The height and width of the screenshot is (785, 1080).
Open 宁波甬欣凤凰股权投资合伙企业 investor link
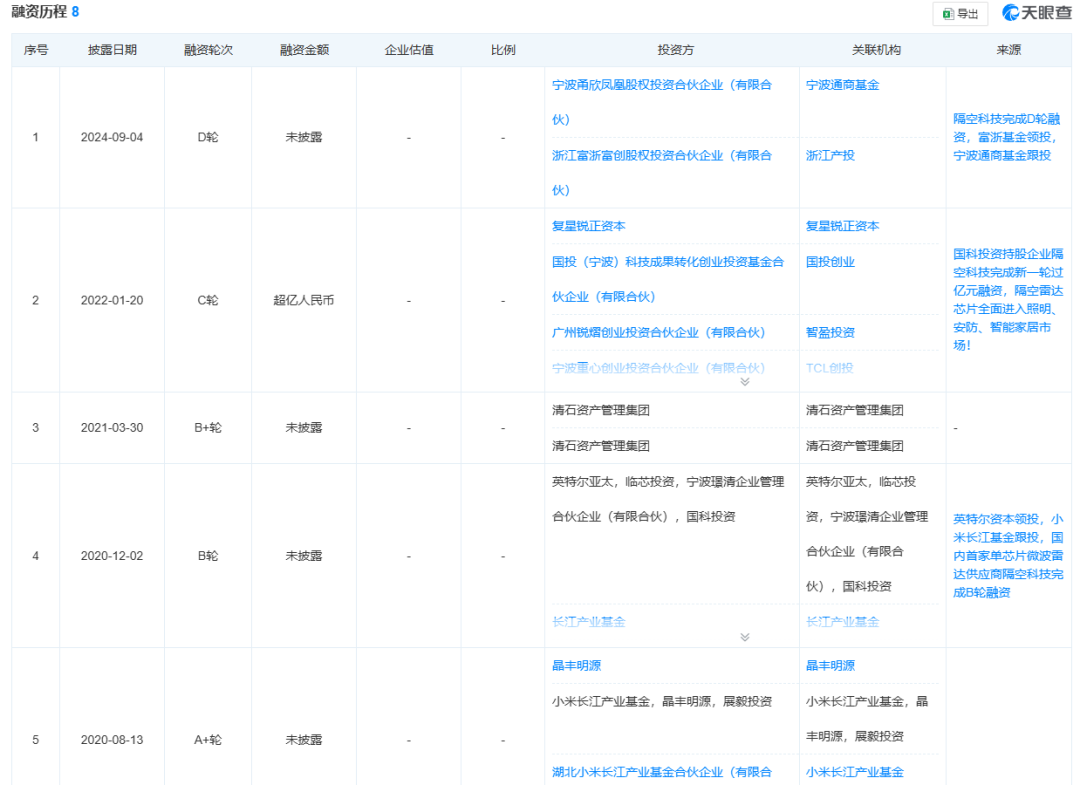coord(662,102)
